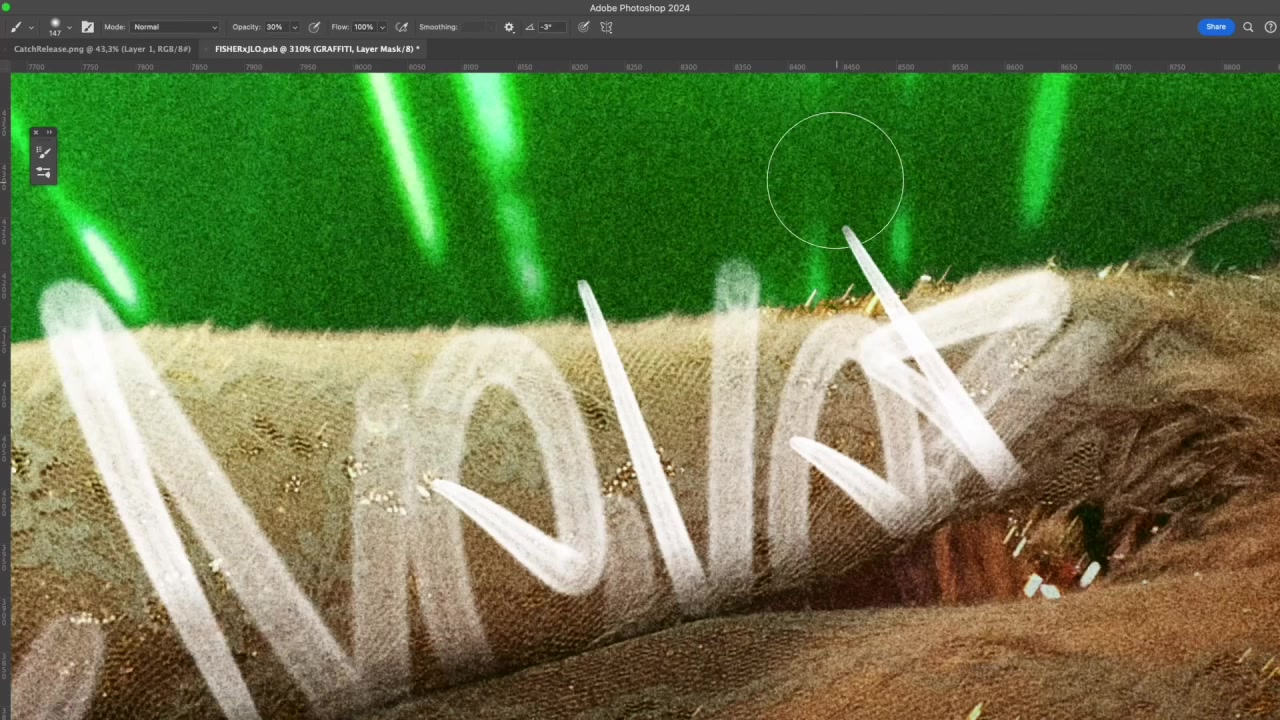Switch to CatchRelease.png document tab
The width and height of the screenshot is (1280, 720).
pyautogui.click(x=102, y=49)
